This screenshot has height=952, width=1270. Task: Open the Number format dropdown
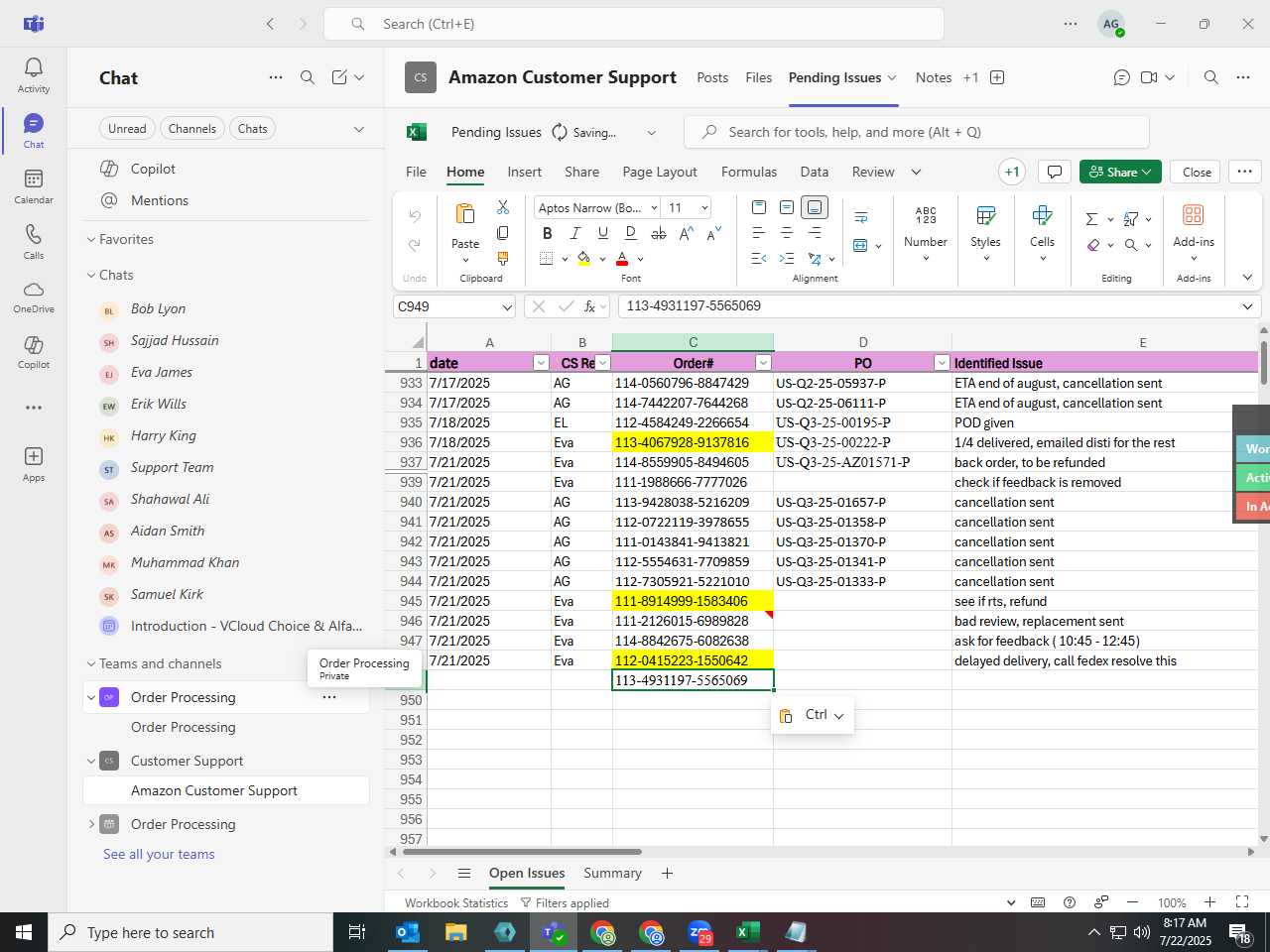926,259
